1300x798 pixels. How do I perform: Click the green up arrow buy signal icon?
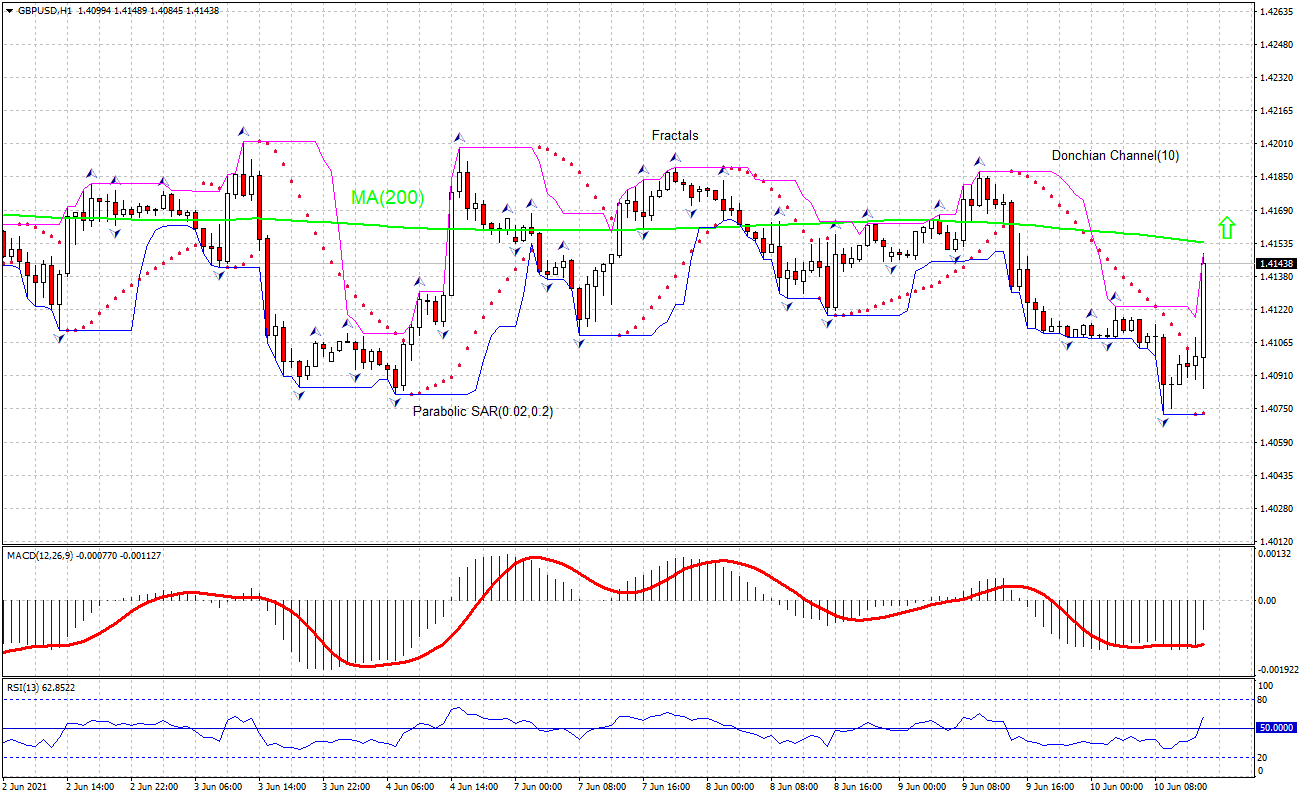pos(1228,228)
